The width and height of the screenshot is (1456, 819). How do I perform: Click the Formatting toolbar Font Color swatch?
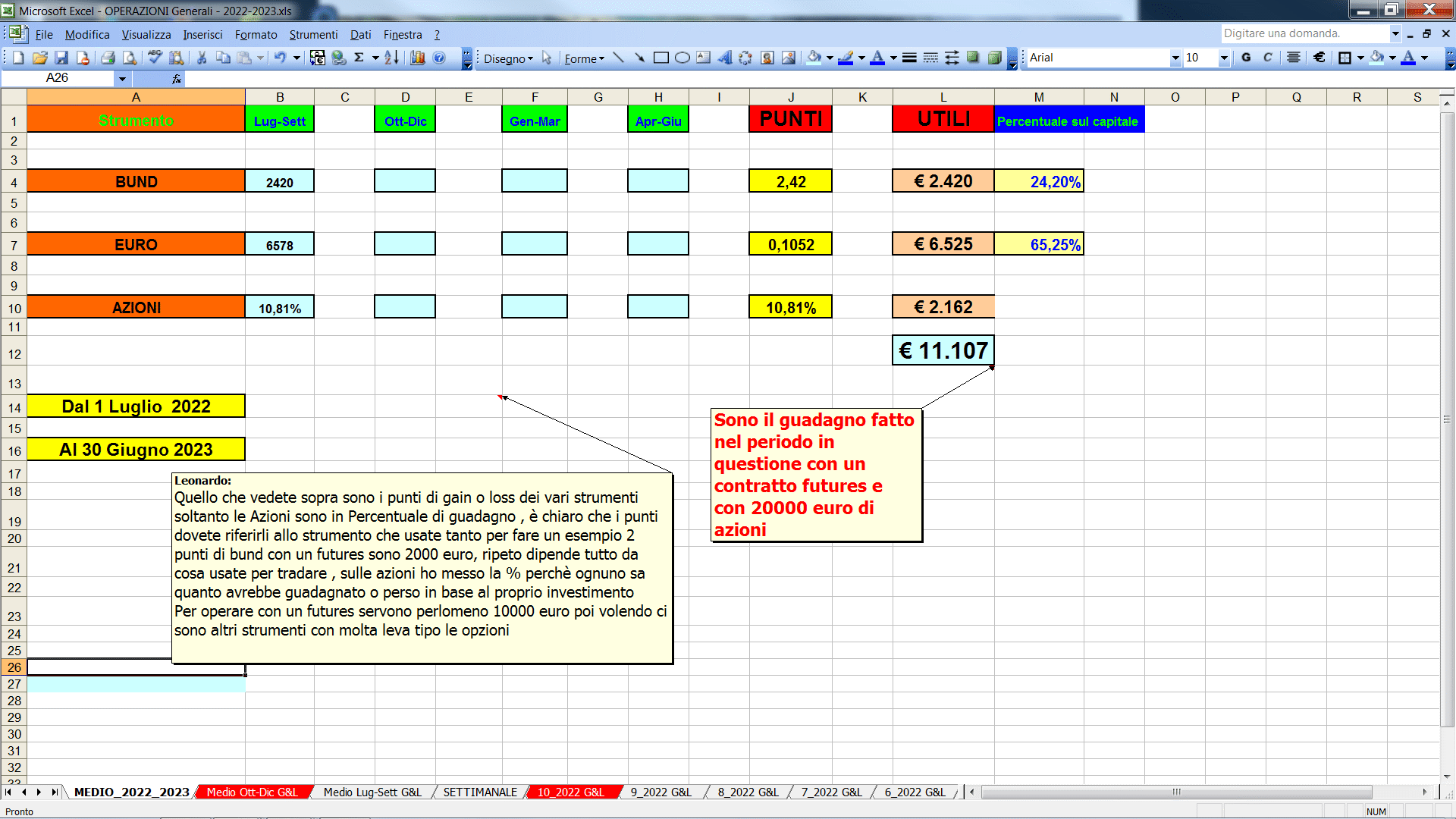(x=1408, y=58)
